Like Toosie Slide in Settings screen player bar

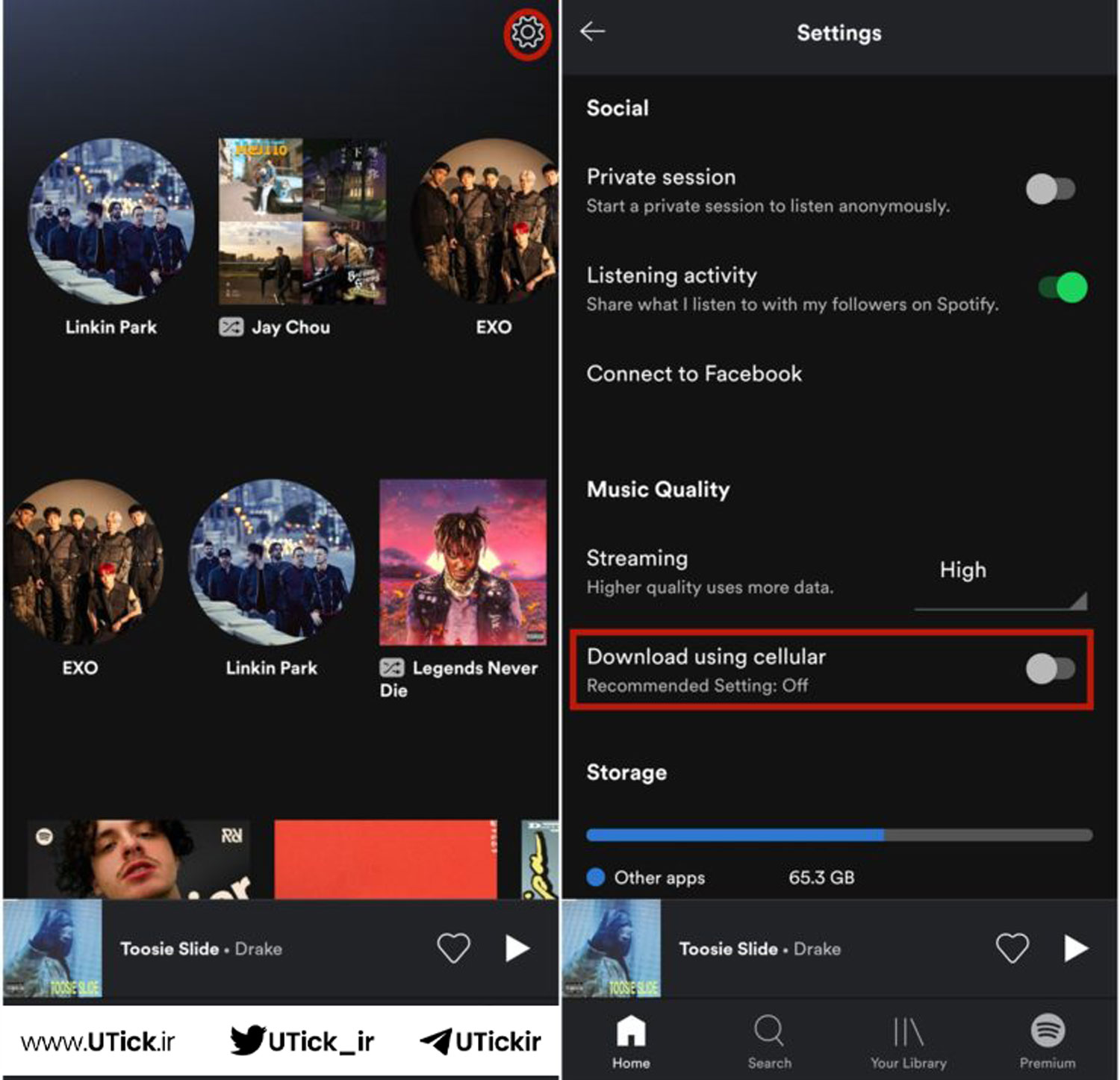coord(1012,948)
